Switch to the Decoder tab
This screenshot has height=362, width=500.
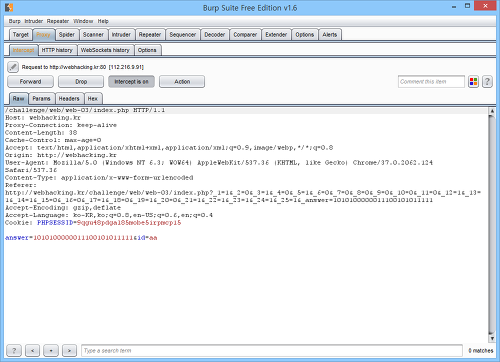tap(215, 35)
